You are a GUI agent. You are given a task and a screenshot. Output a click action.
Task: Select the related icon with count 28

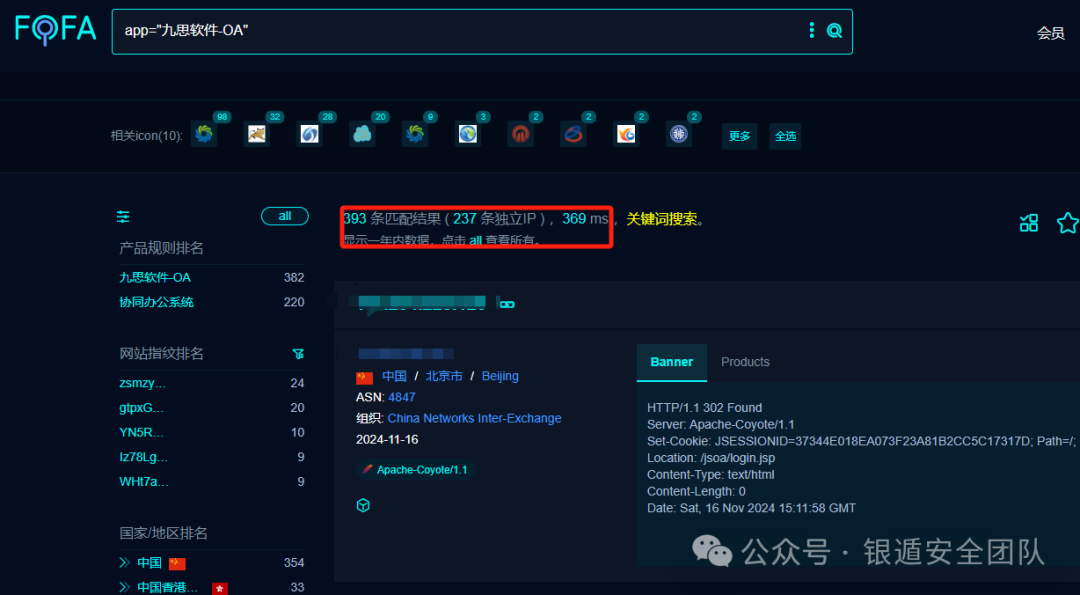310,134
